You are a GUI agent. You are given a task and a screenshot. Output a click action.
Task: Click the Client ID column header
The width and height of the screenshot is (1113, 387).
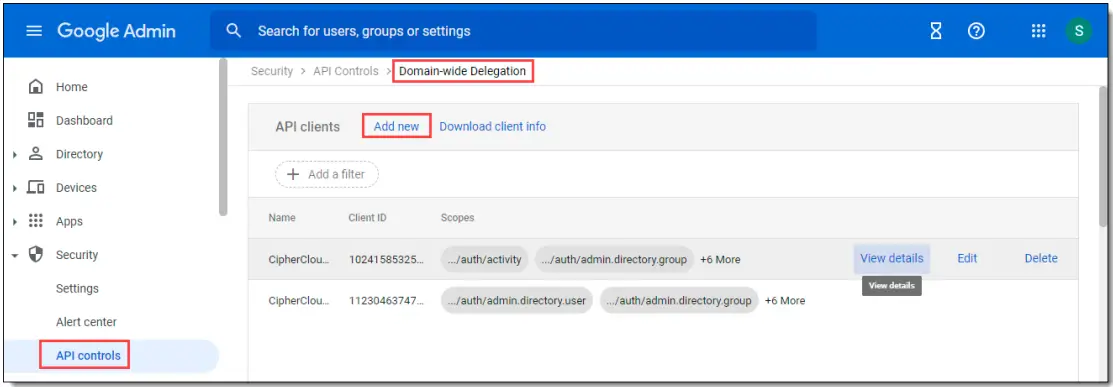pos(367,217)
